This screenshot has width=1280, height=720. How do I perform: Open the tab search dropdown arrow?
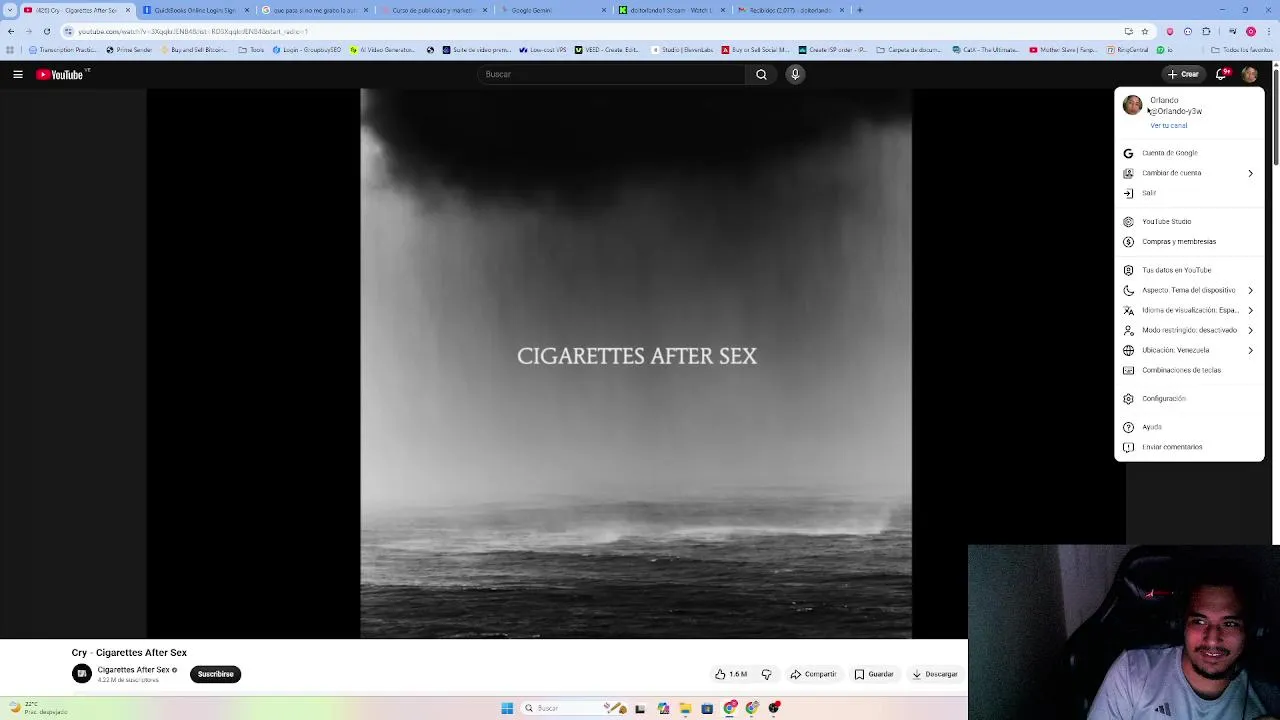pos(11,10)
